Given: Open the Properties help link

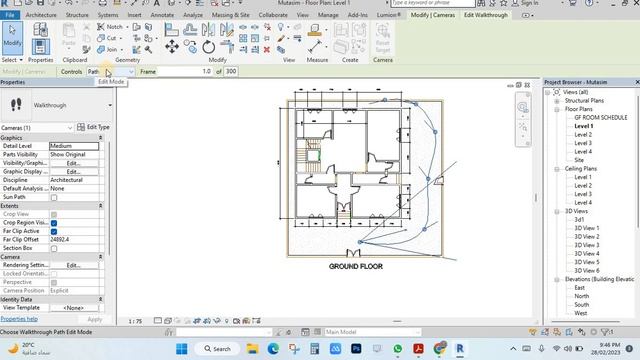Looking at the screenshot, I should (19, 319).
